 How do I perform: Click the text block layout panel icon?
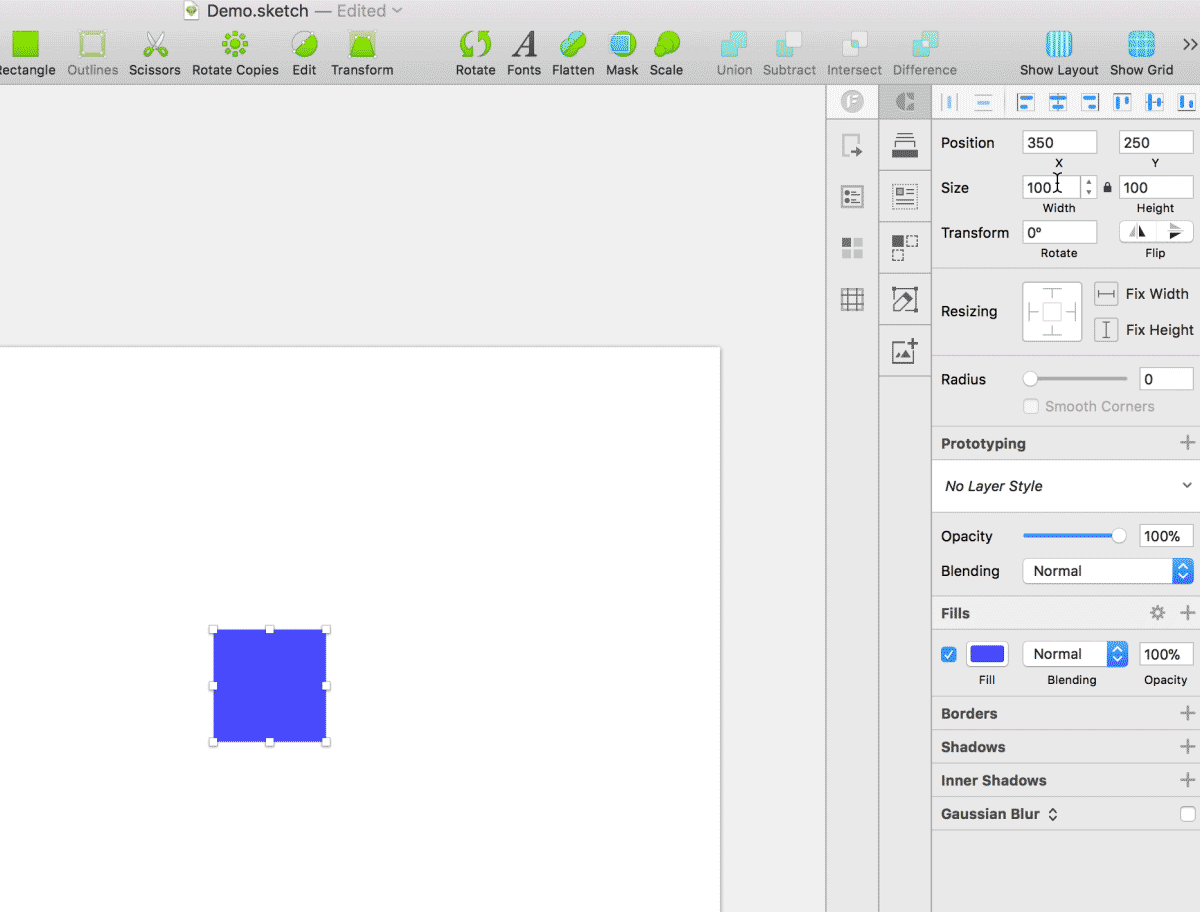tap(905, 196)
